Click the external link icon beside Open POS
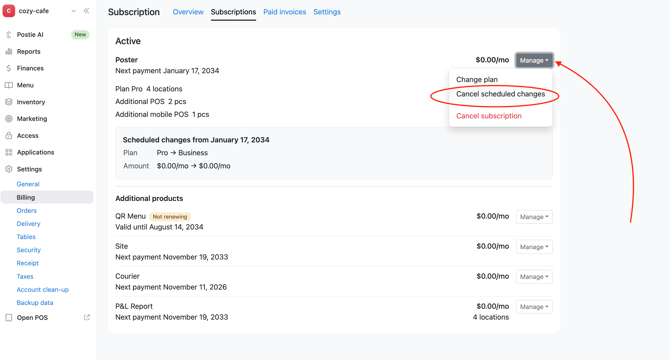 tap(87, 317)
